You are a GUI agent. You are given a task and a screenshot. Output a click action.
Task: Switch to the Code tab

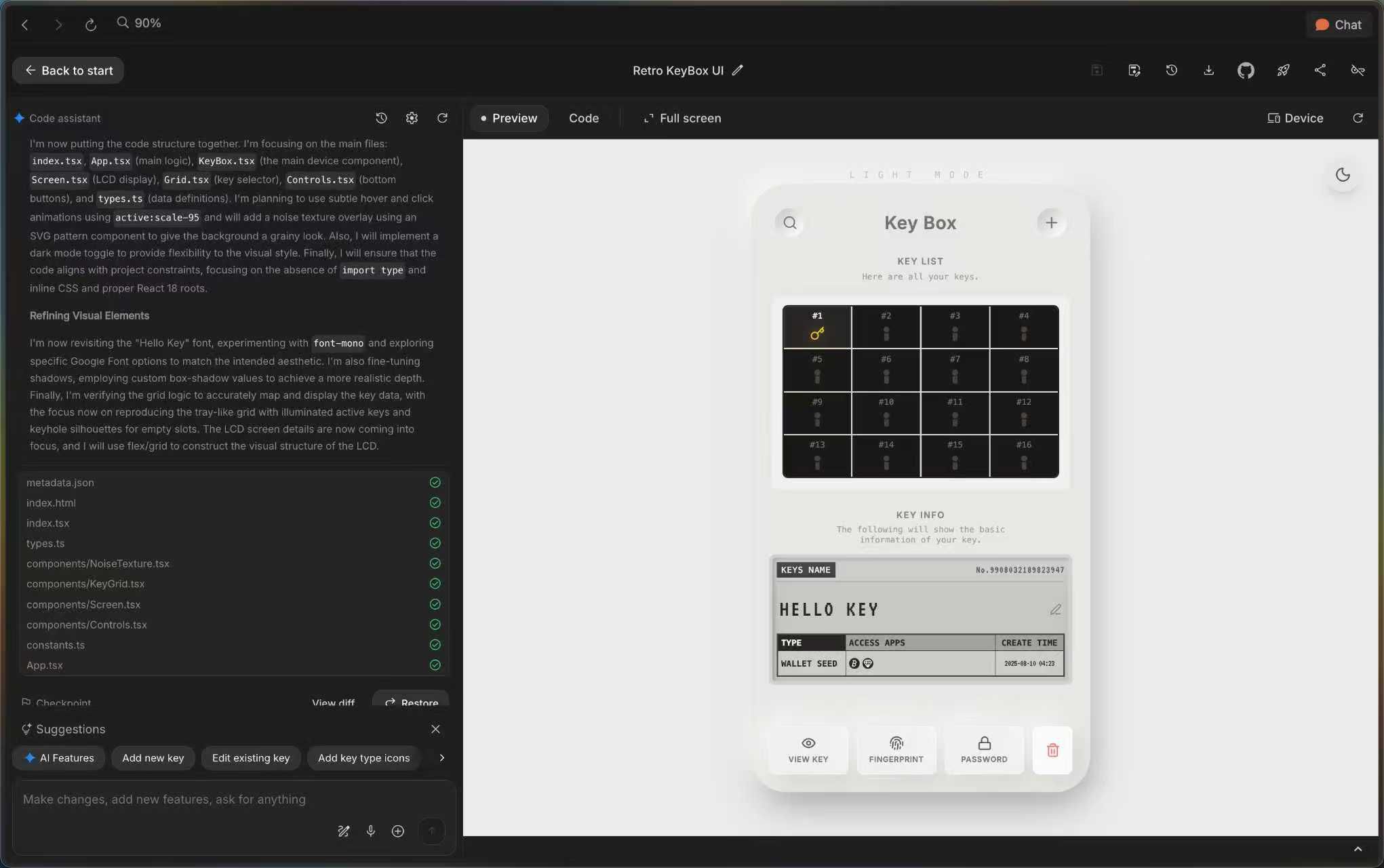click(x=583, y=118)
